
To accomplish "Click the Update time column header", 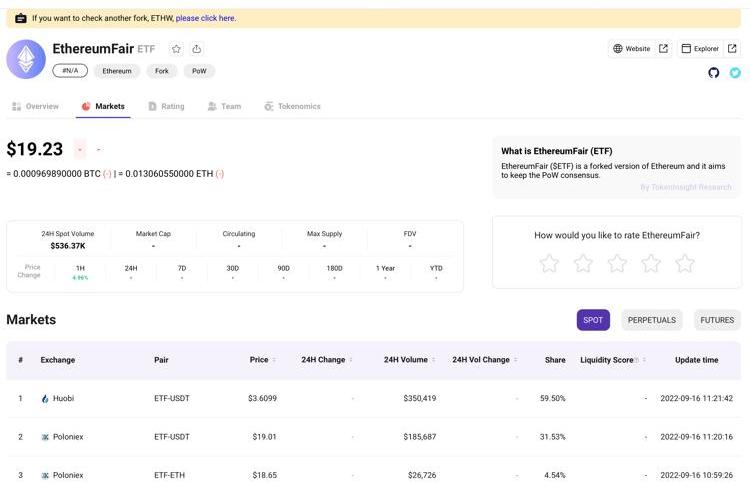I will click(x=696, y=360).
